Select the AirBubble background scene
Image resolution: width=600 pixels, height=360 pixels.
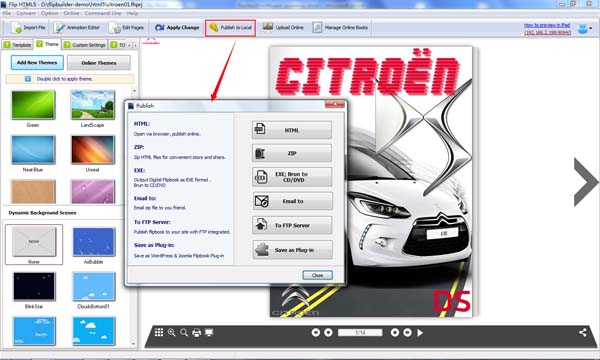(x=93, y=242)
